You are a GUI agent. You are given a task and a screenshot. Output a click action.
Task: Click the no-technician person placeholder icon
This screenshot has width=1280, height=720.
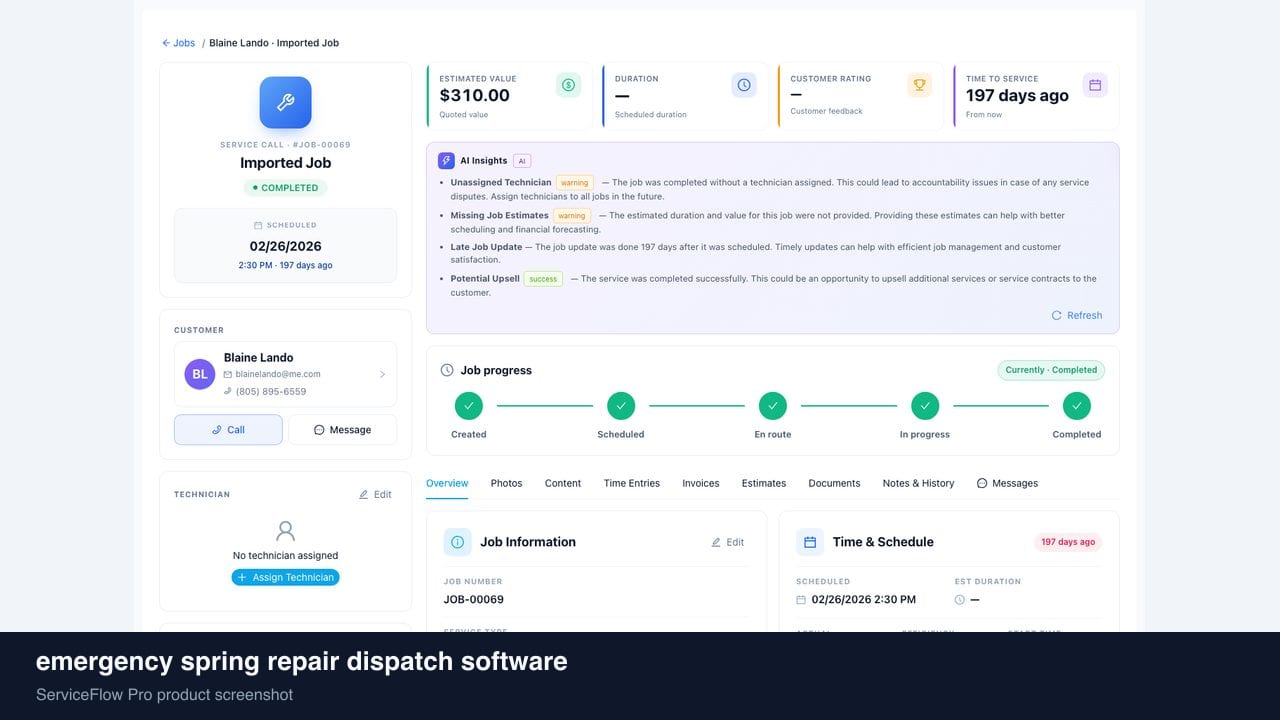coord(286,531)
